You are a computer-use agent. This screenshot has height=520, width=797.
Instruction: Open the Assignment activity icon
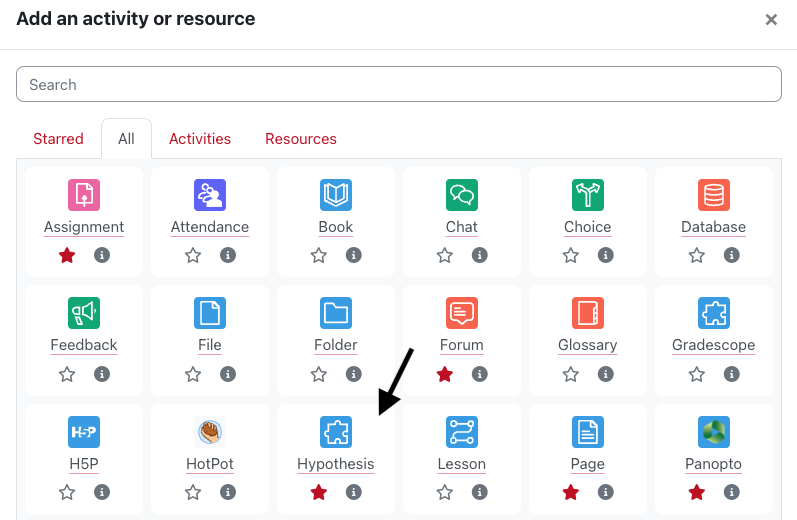[x=84, y=194]
